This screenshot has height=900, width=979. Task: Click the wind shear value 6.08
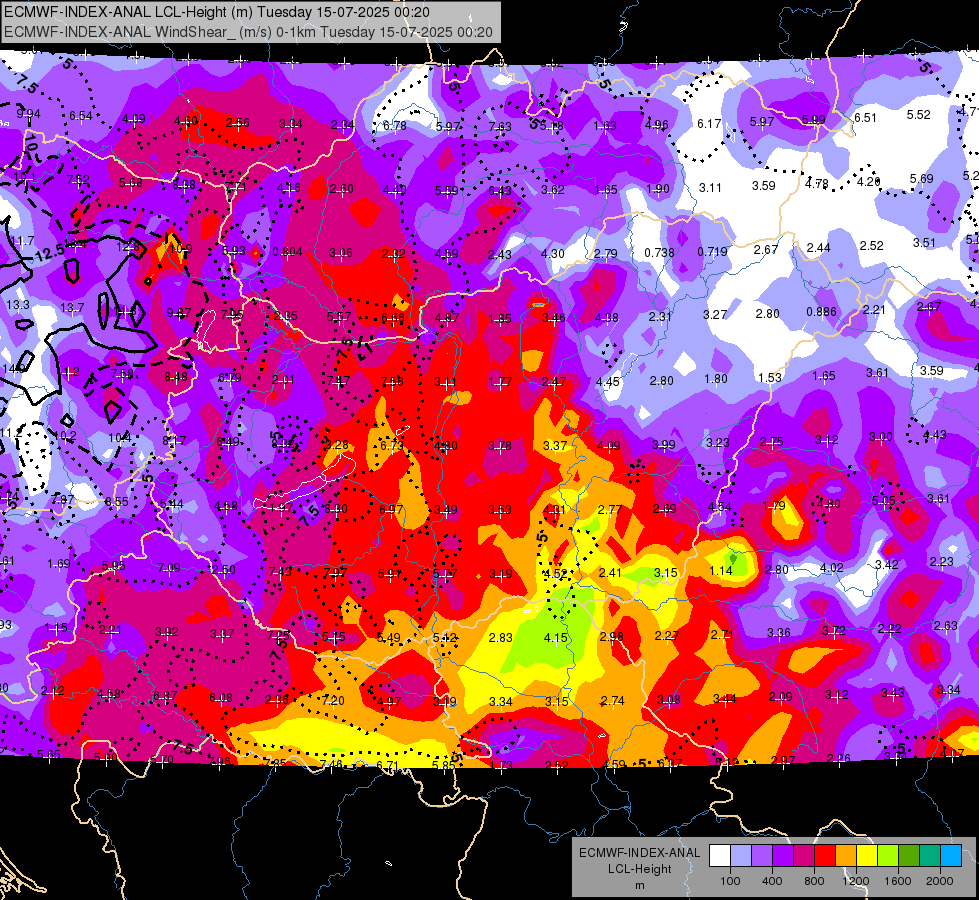(221, 698)
